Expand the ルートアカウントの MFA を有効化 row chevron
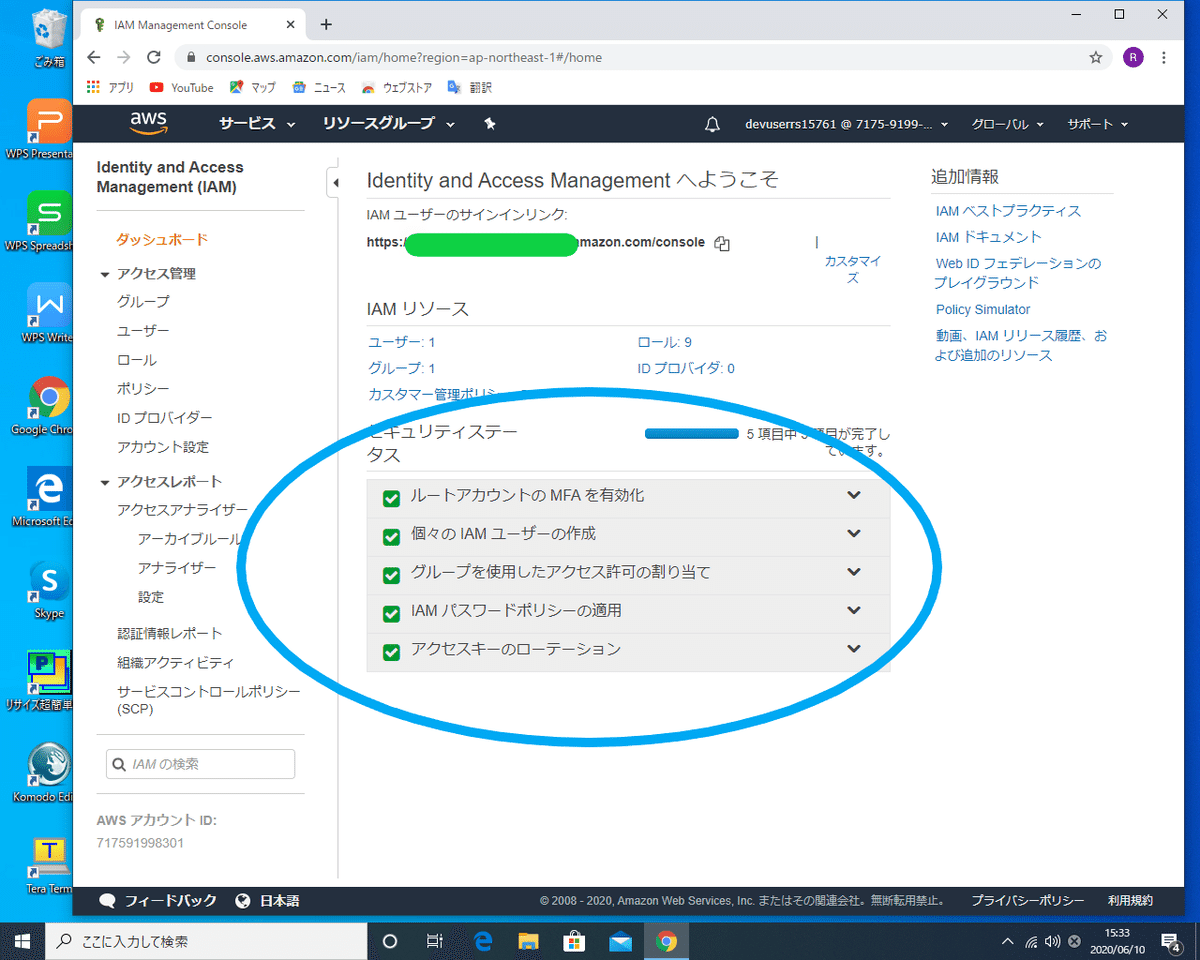 click(854, 495)
